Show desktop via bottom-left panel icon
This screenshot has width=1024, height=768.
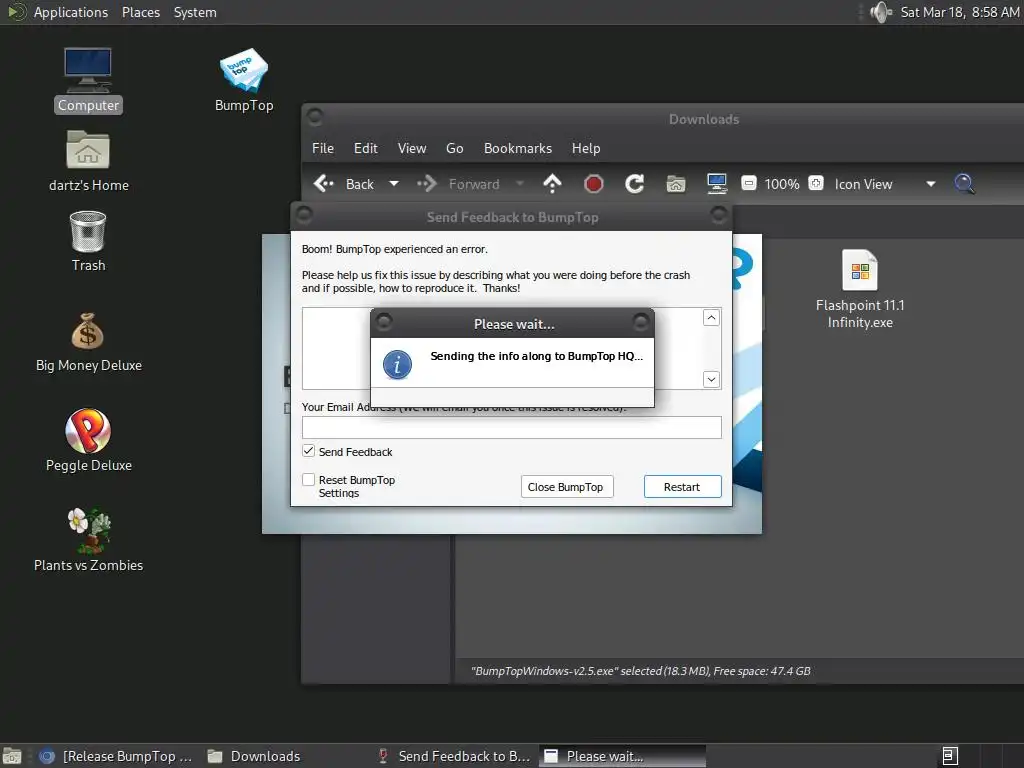click(12, 756)
